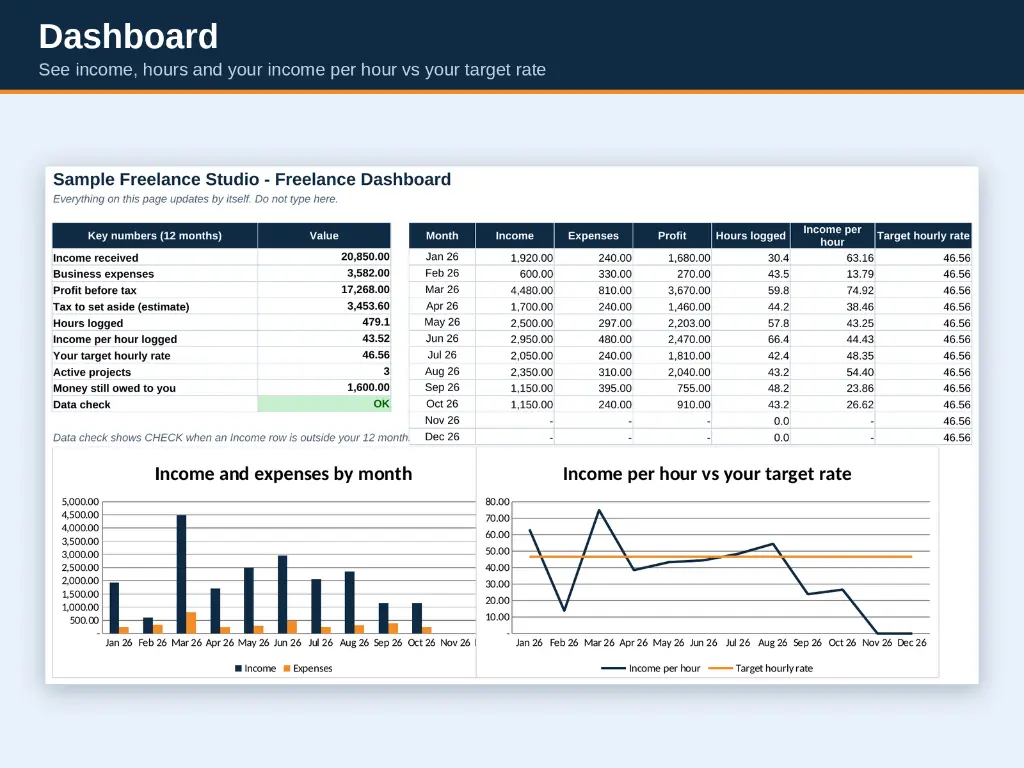
Task: Click the "Income per hour" column header
Action: pyautogui.click(x=832, y=236)
